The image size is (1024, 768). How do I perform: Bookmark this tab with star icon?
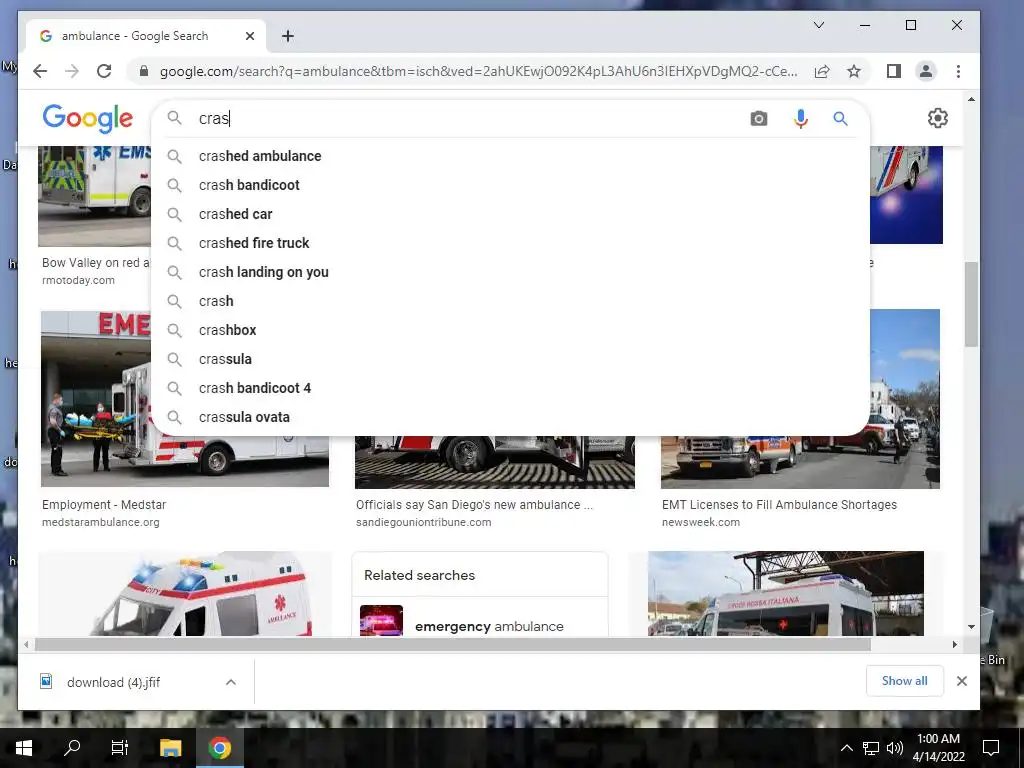point(854,71)
